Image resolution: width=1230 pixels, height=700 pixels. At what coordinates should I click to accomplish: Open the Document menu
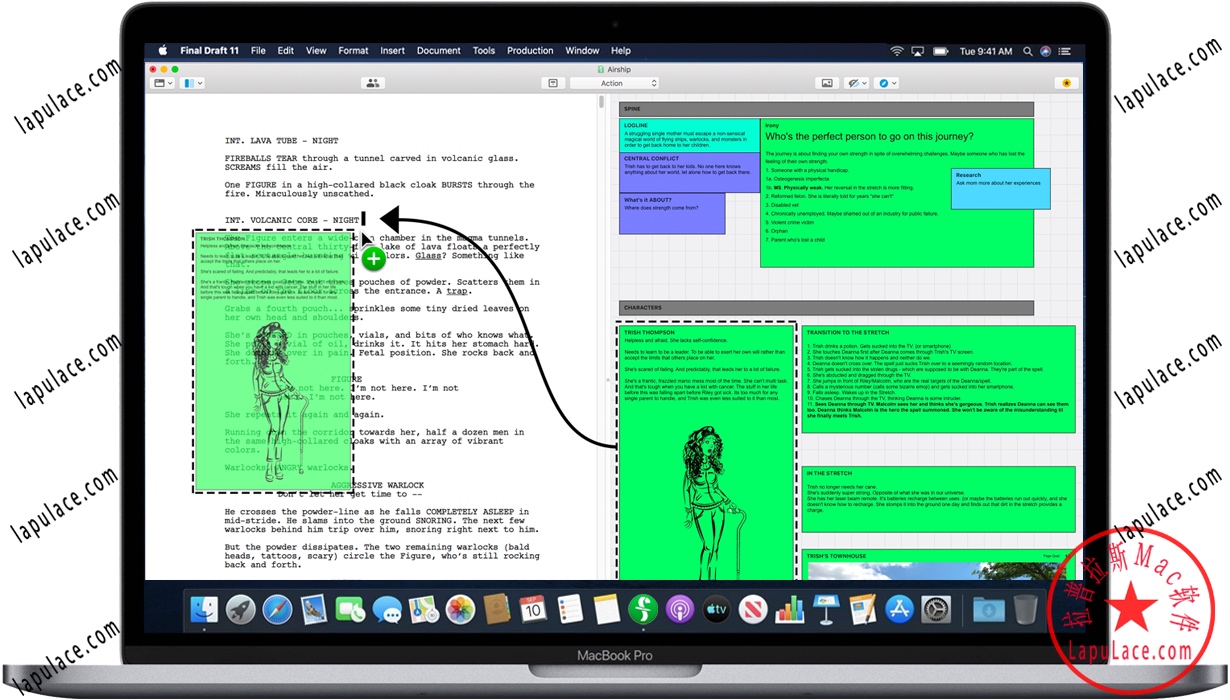pyautogui.click(x=440, y=50)
